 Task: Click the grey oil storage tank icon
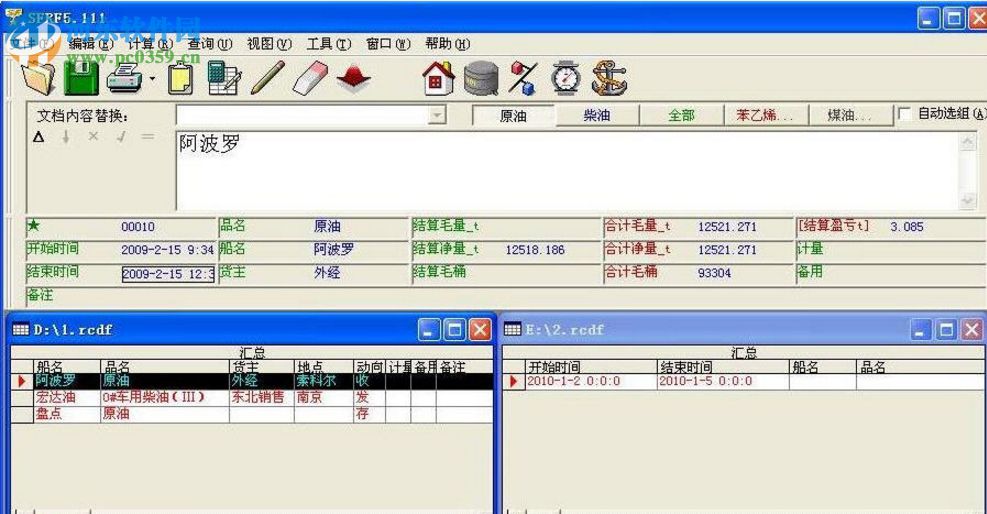pos(482,79)
